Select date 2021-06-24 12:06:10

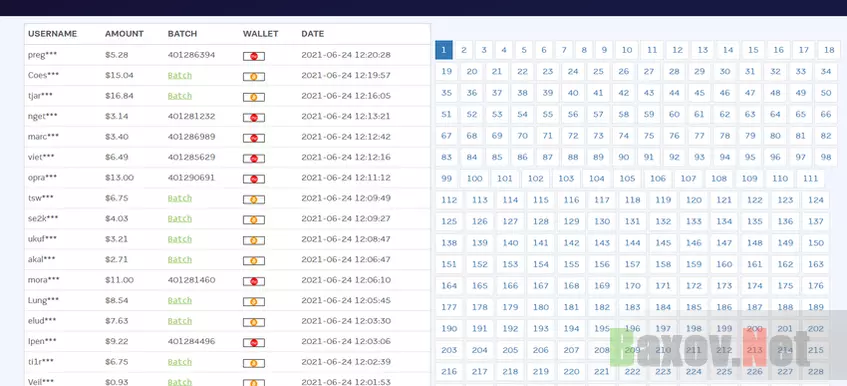pyautogui.click(x=346, y=280)
